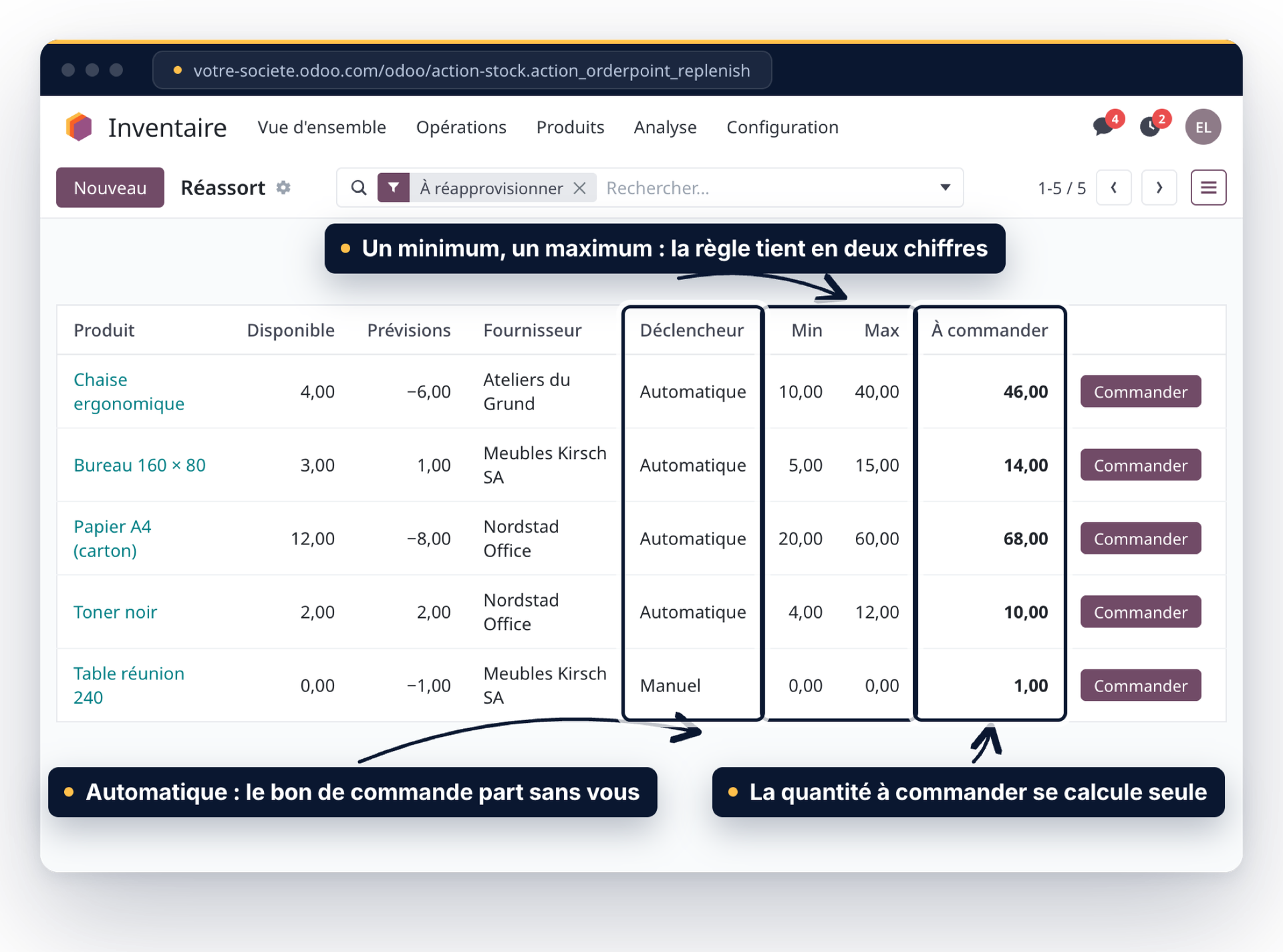The image size is (1283, 952).
Task: Open the Table réunion 240 product link
Action: pyautogui.click(x=129, y=685)
